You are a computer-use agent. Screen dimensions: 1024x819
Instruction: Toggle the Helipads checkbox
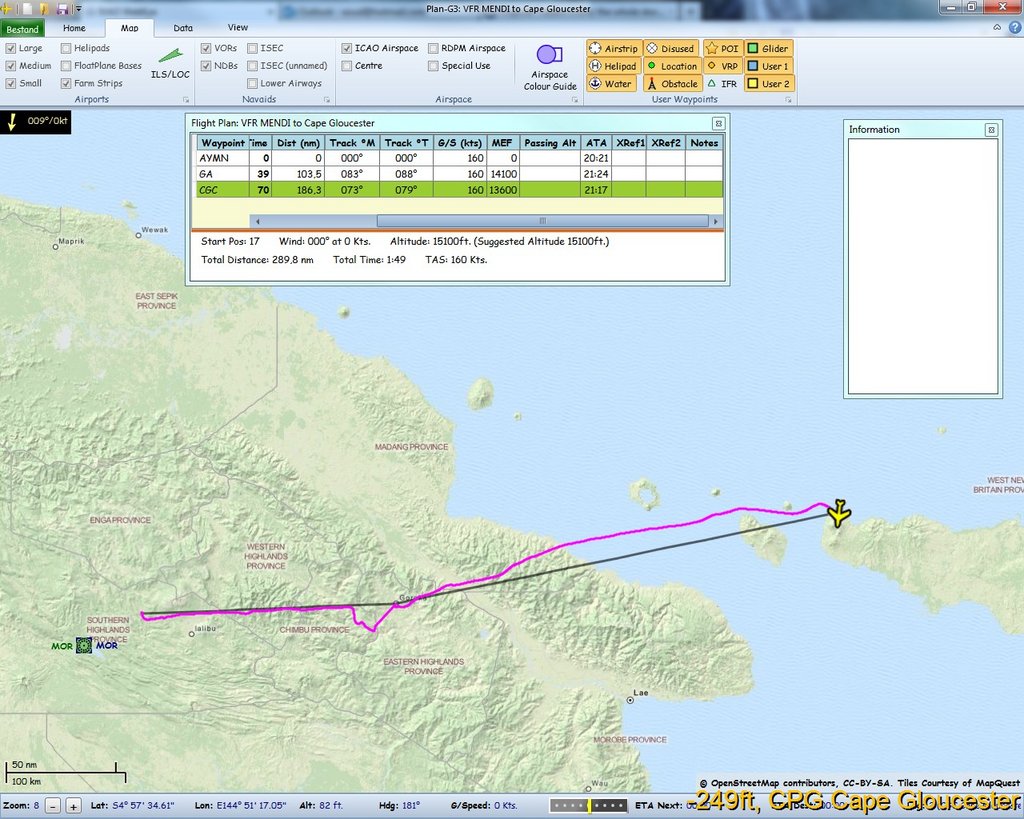click(x=66, y=48)
